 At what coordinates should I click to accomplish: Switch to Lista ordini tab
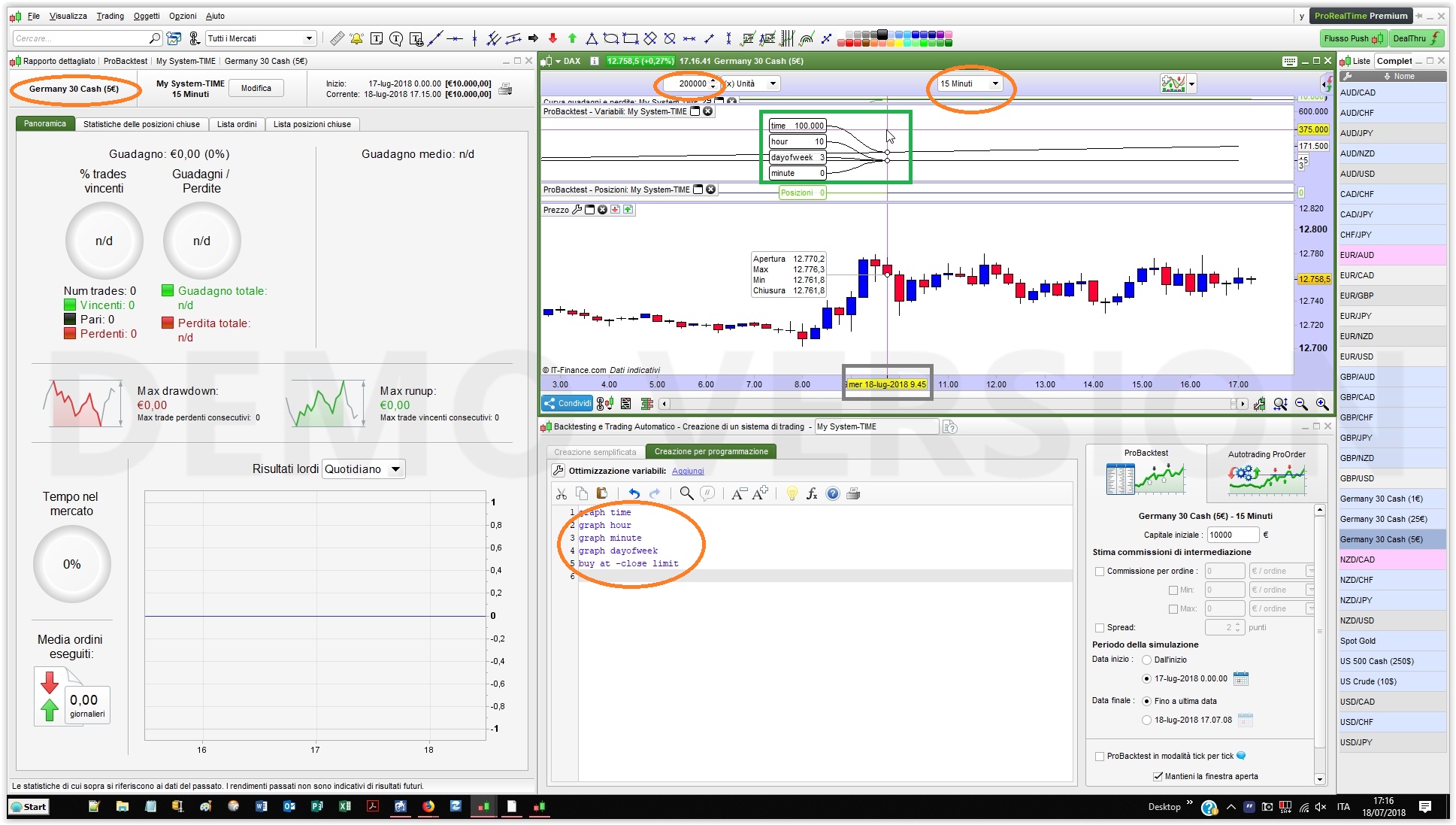point(237,124)
